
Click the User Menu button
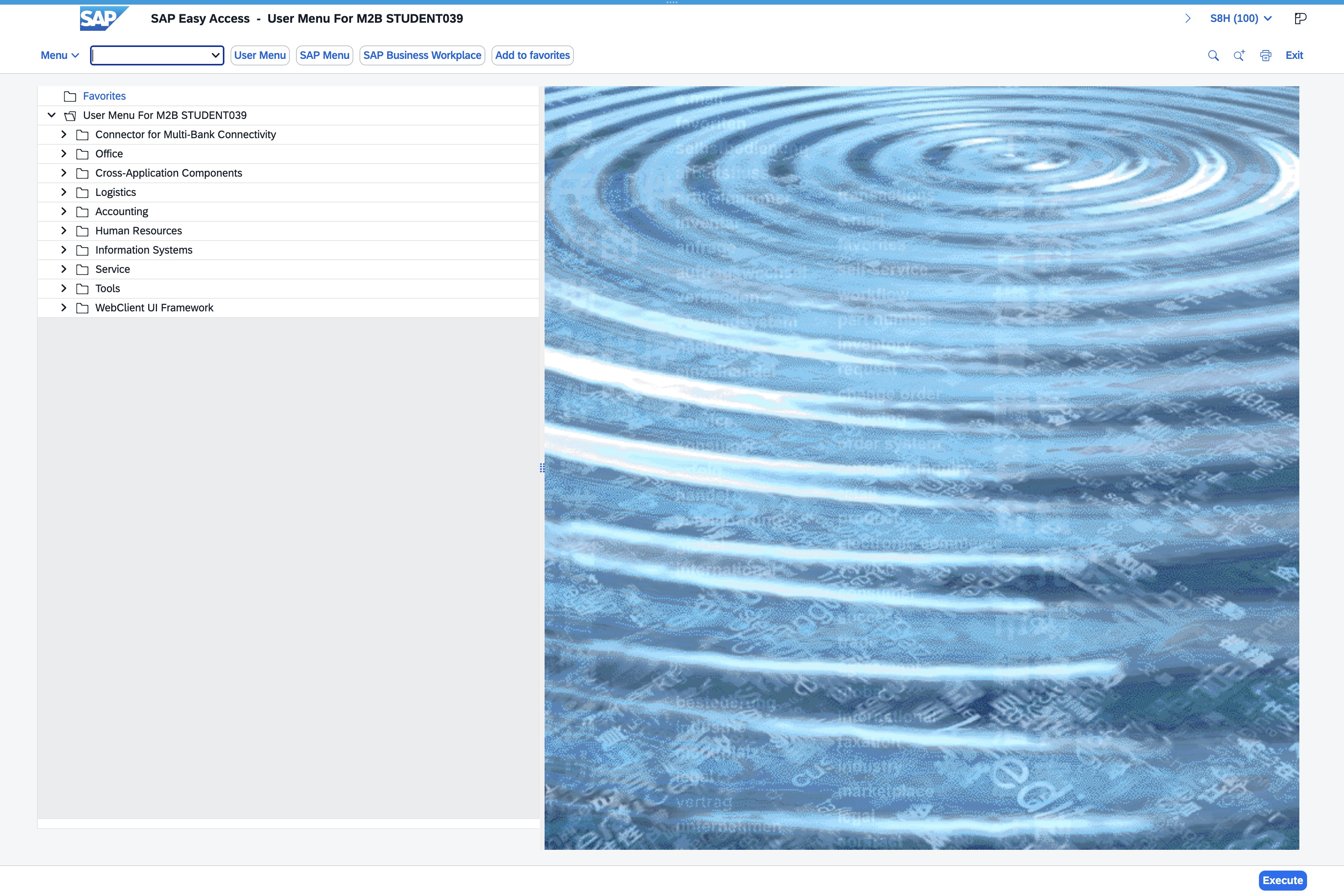(260, 55)
